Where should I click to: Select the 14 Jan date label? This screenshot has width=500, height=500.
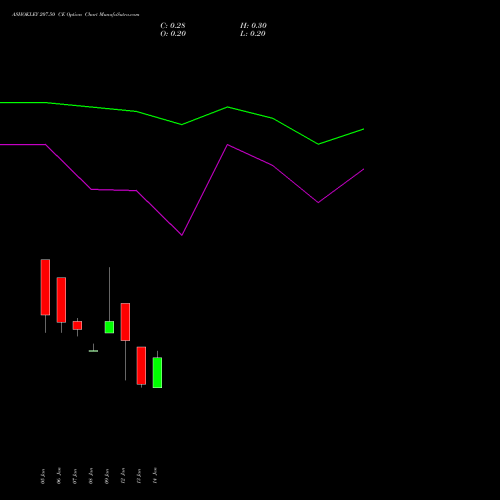pos(155,476)
